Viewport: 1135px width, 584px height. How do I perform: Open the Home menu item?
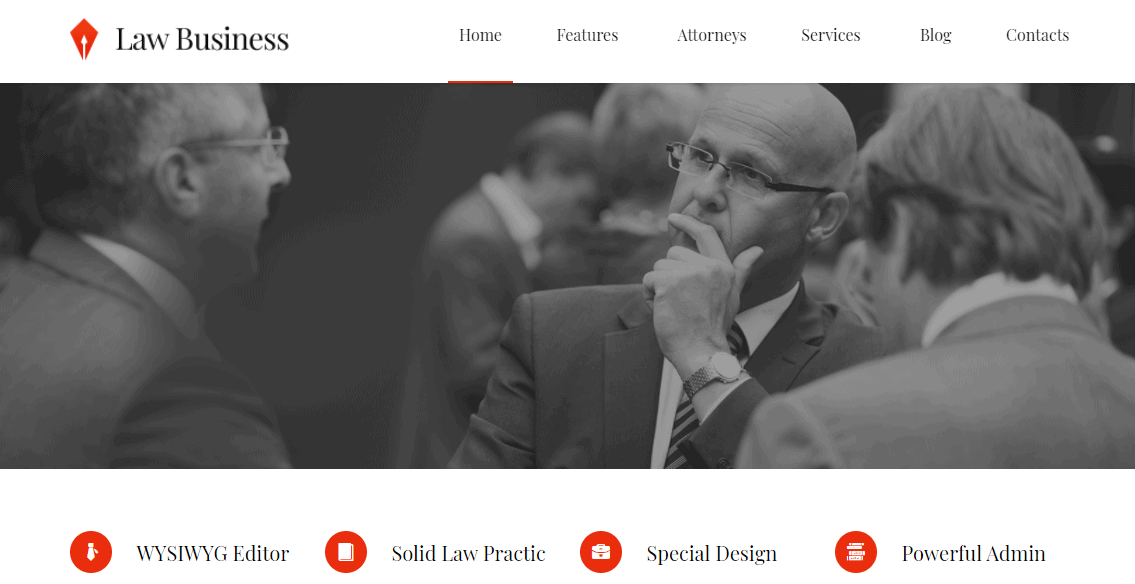point(480,35)
